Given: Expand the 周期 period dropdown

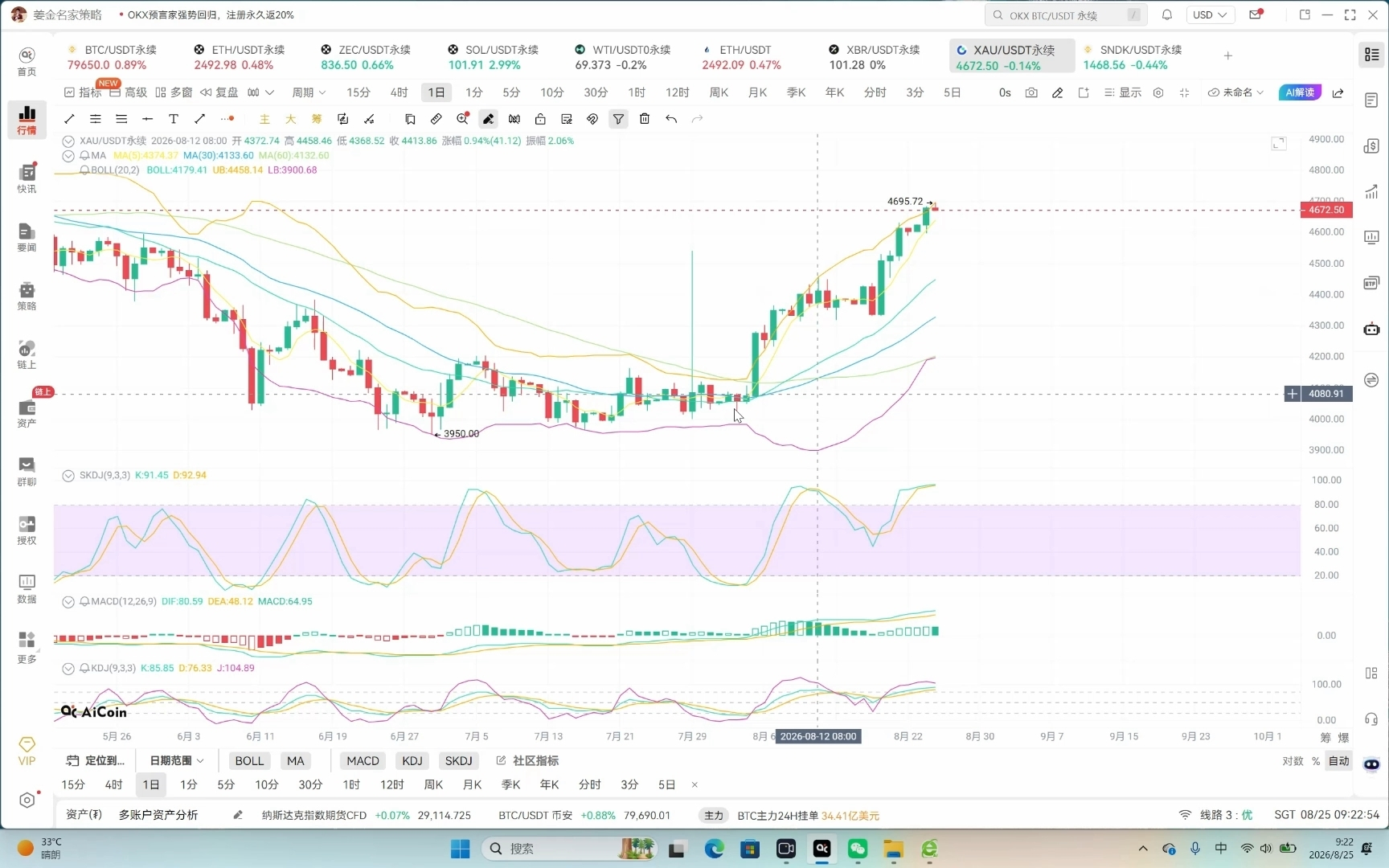Looking at the screenshot, I should coord(309,92).
